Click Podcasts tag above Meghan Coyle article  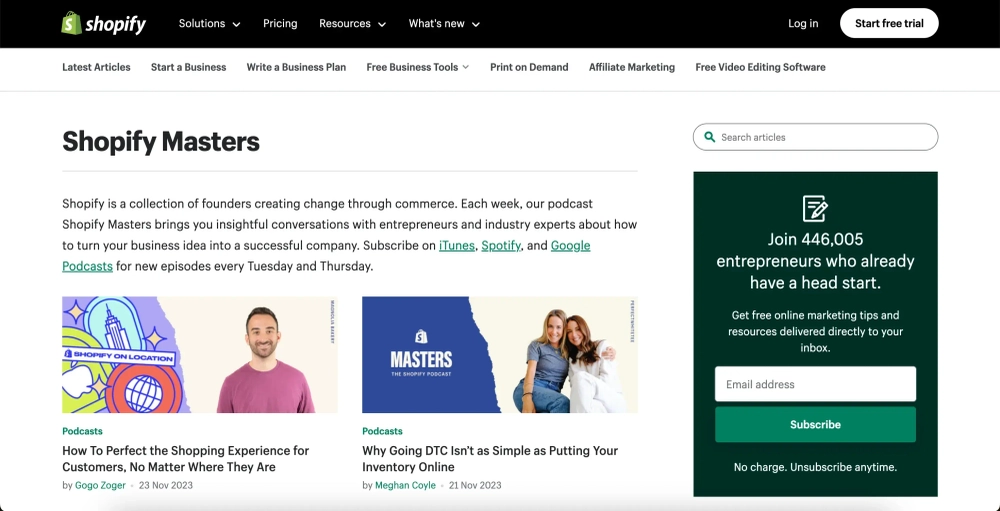pyautogui.click(x=382, y=431)
